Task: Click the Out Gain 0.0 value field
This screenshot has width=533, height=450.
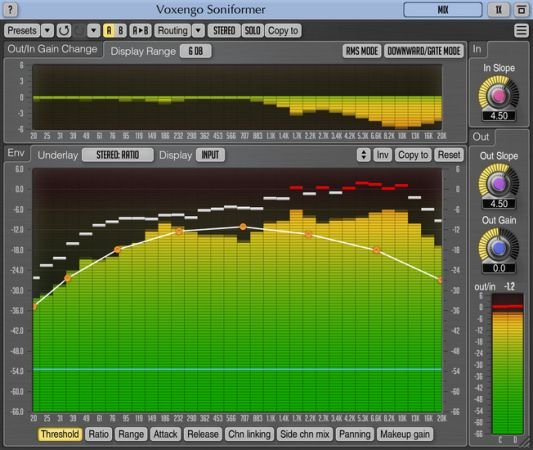Action: click(x=499, y=268)
